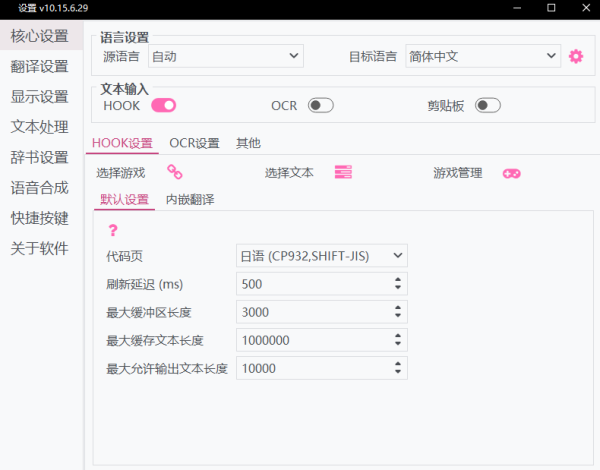
Task: Close the settings window
Action: pyautogui.click(x=586, y=8)
